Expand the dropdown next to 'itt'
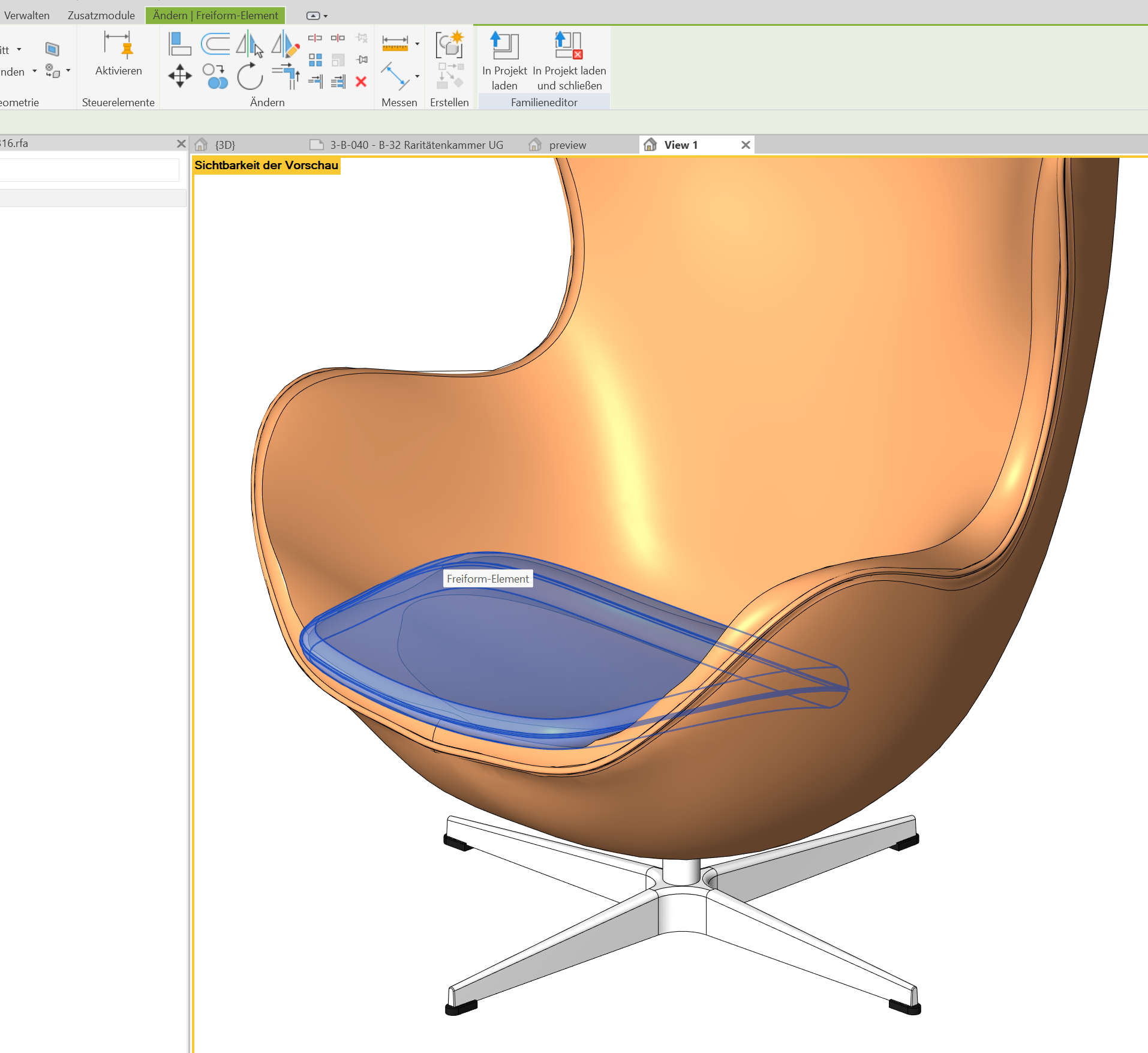The width and height of the screenshot is (1148, 1053). click(19, 49)
